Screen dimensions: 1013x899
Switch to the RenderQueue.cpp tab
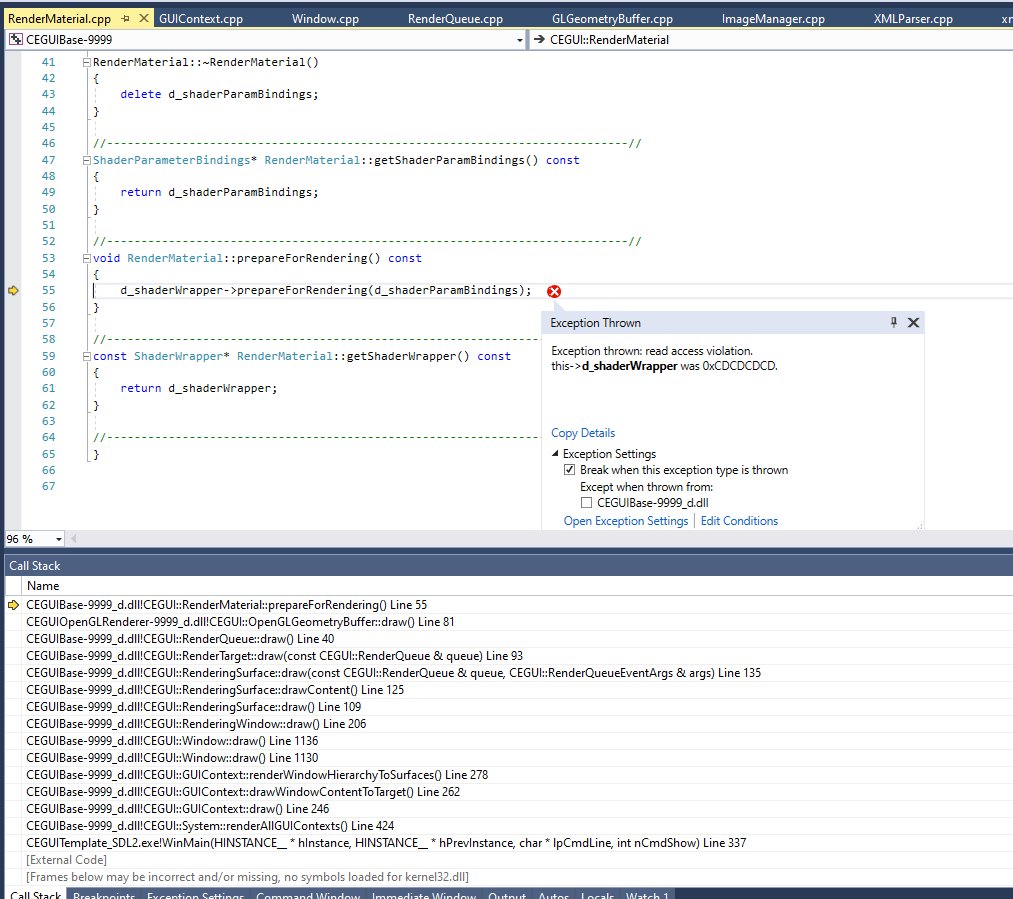[x=455, y=19]
